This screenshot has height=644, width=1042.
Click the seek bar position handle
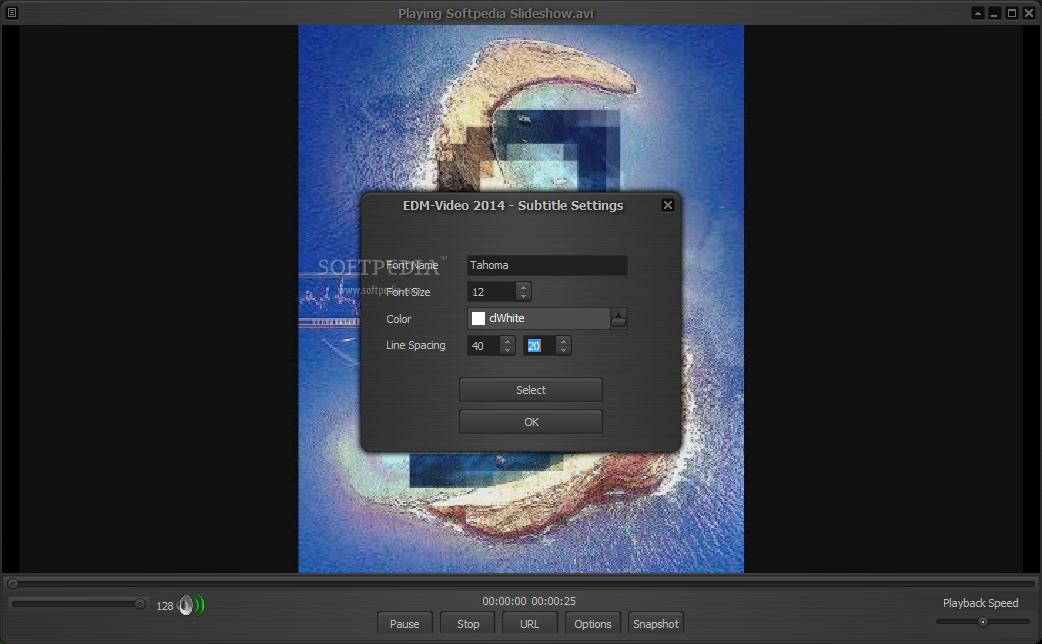click(12, 584)
